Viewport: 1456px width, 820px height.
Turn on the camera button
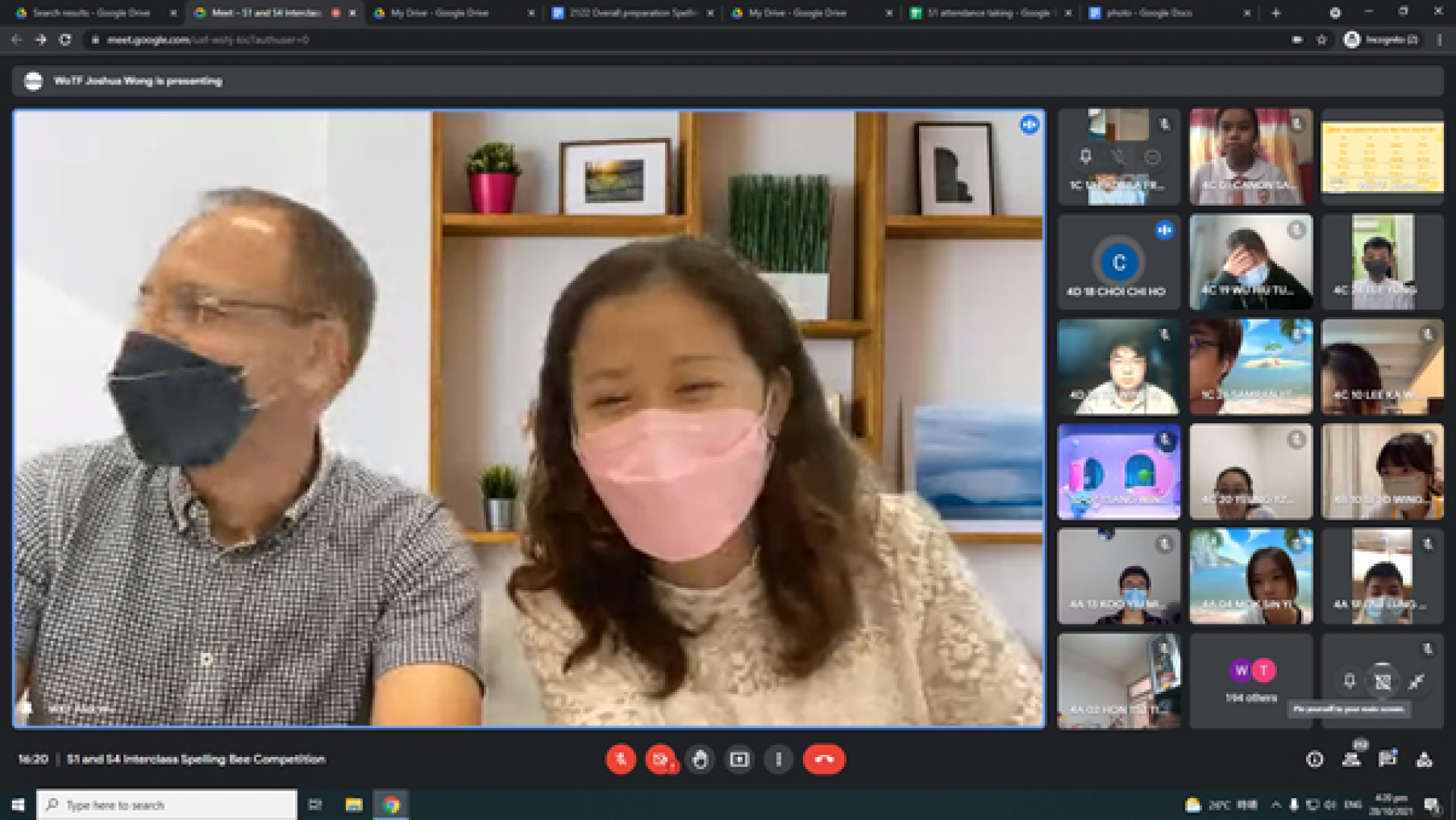pos(661,759)
